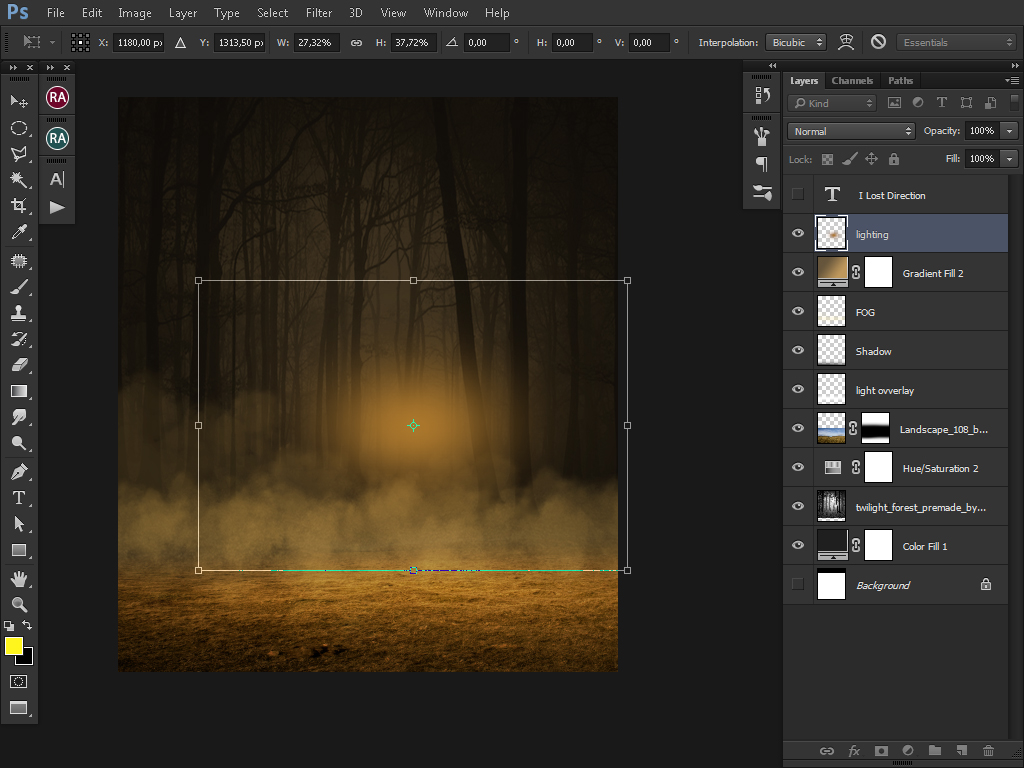Toggle visibility of the Shadow layer
This screenshot has width=1024, height=768.
[797, 351]
